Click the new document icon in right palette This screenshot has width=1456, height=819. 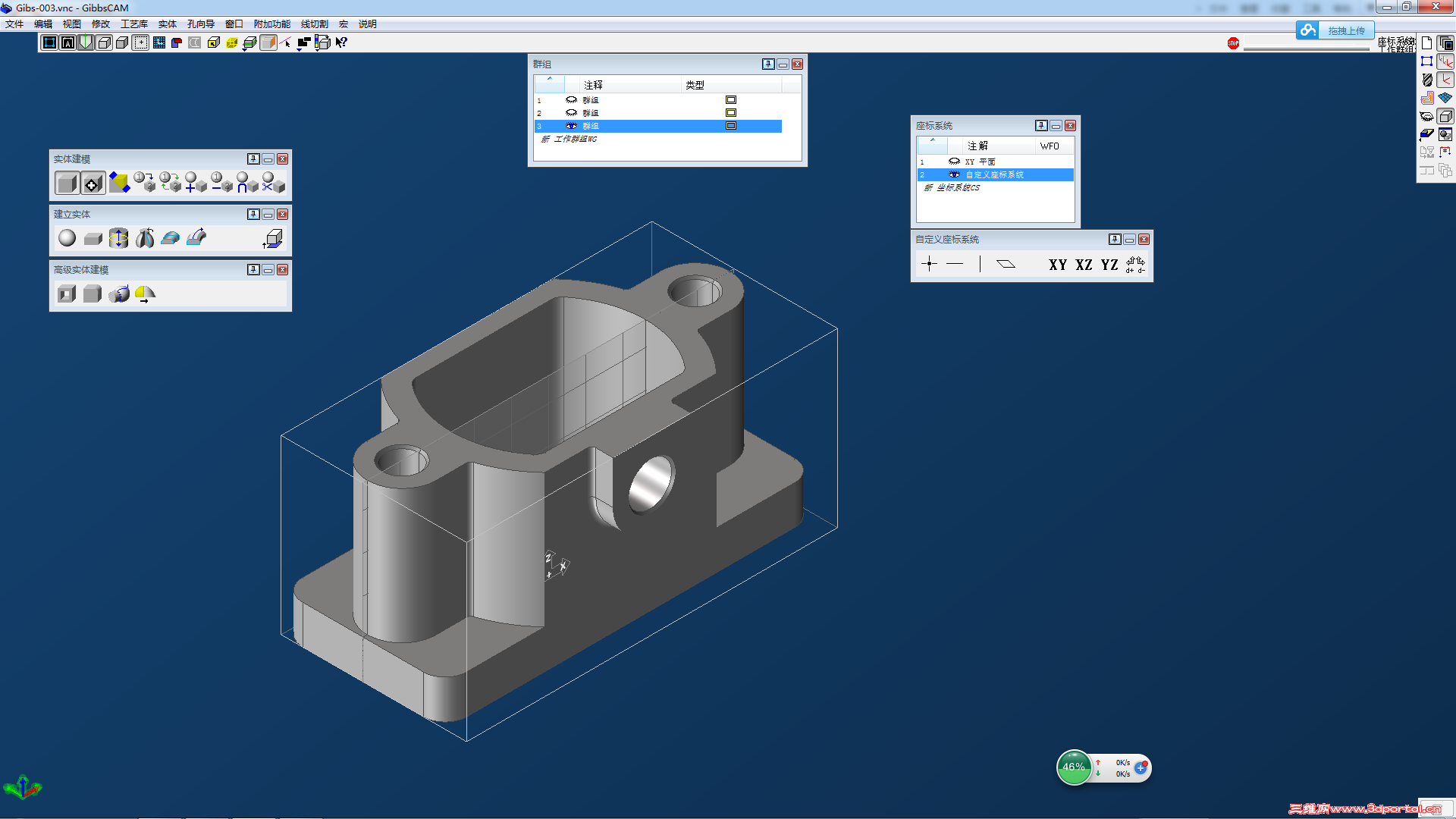(x=1426, y=43)
